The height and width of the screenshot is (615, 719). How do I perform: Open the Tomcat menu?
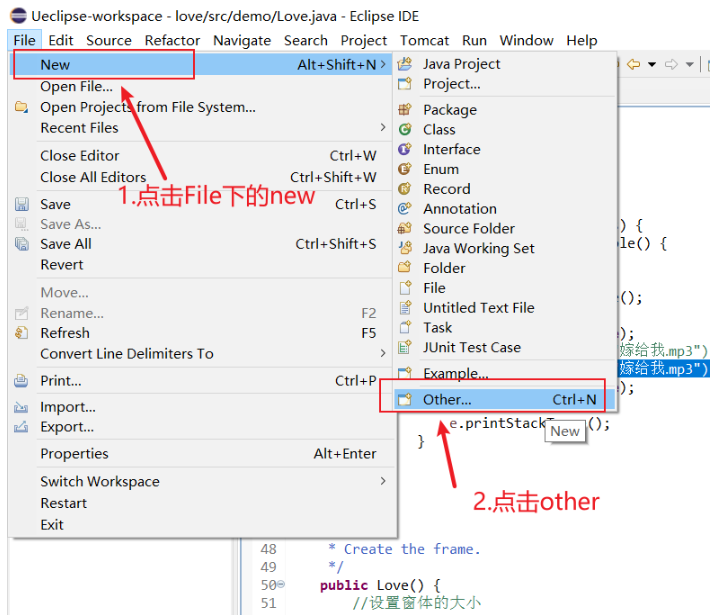tap(424, 40)
